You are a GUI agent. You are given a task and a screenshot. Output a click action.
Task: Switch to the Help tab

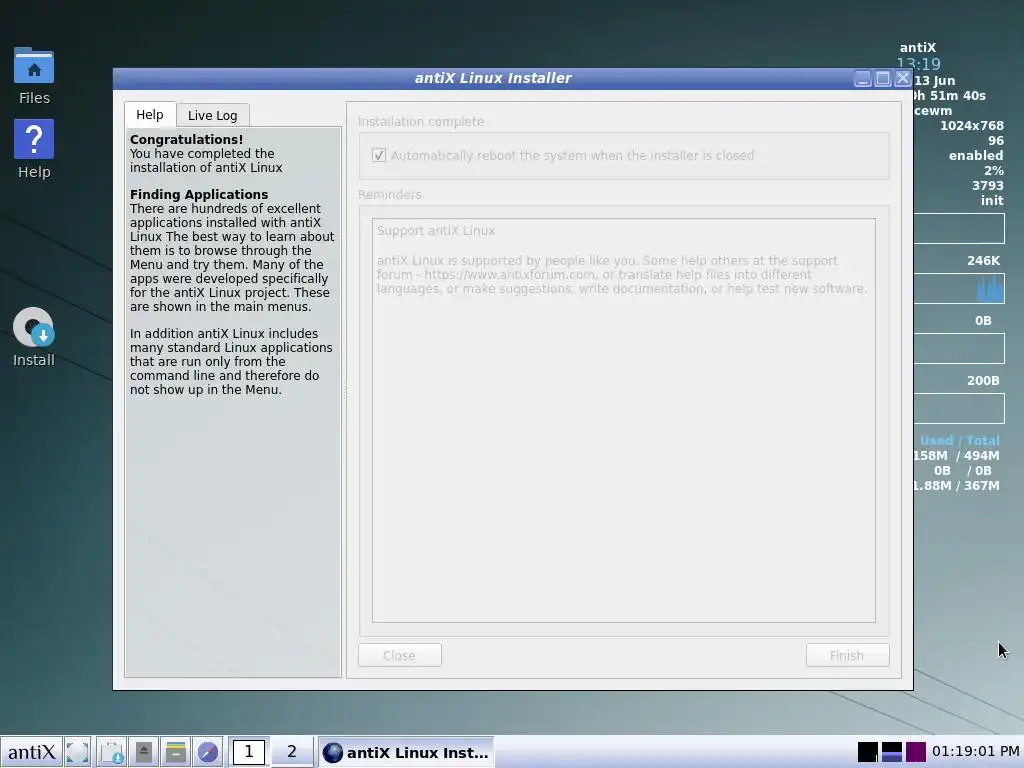pos(150,115)
